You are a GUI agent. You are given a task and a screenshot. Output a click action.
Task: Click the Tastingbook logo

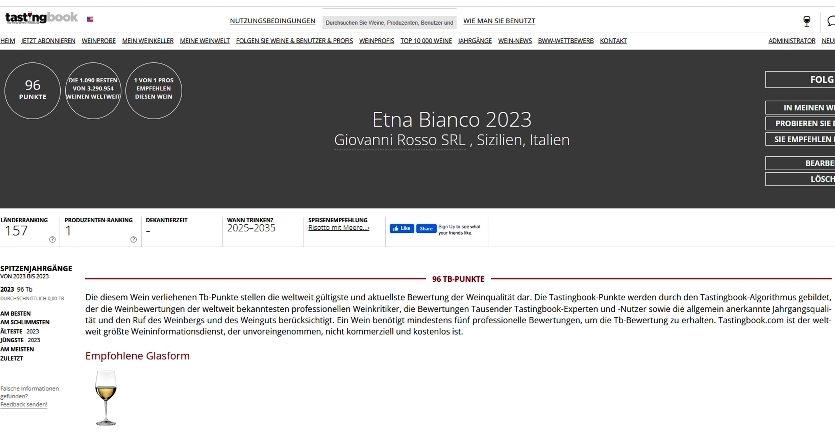pos(41,18)
